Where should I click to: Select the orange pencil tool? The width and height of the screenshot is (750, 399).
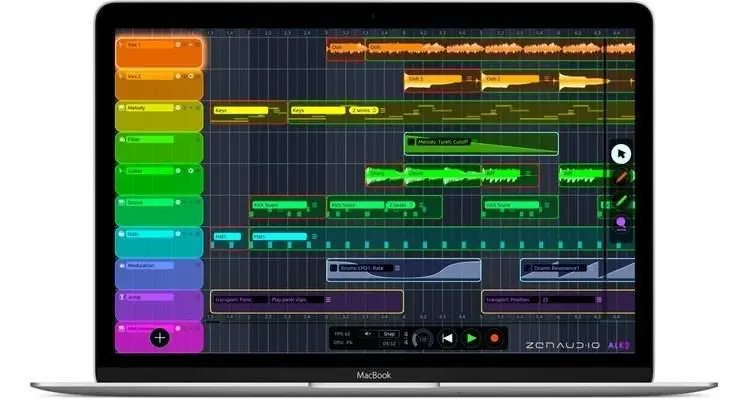[621, 177]
